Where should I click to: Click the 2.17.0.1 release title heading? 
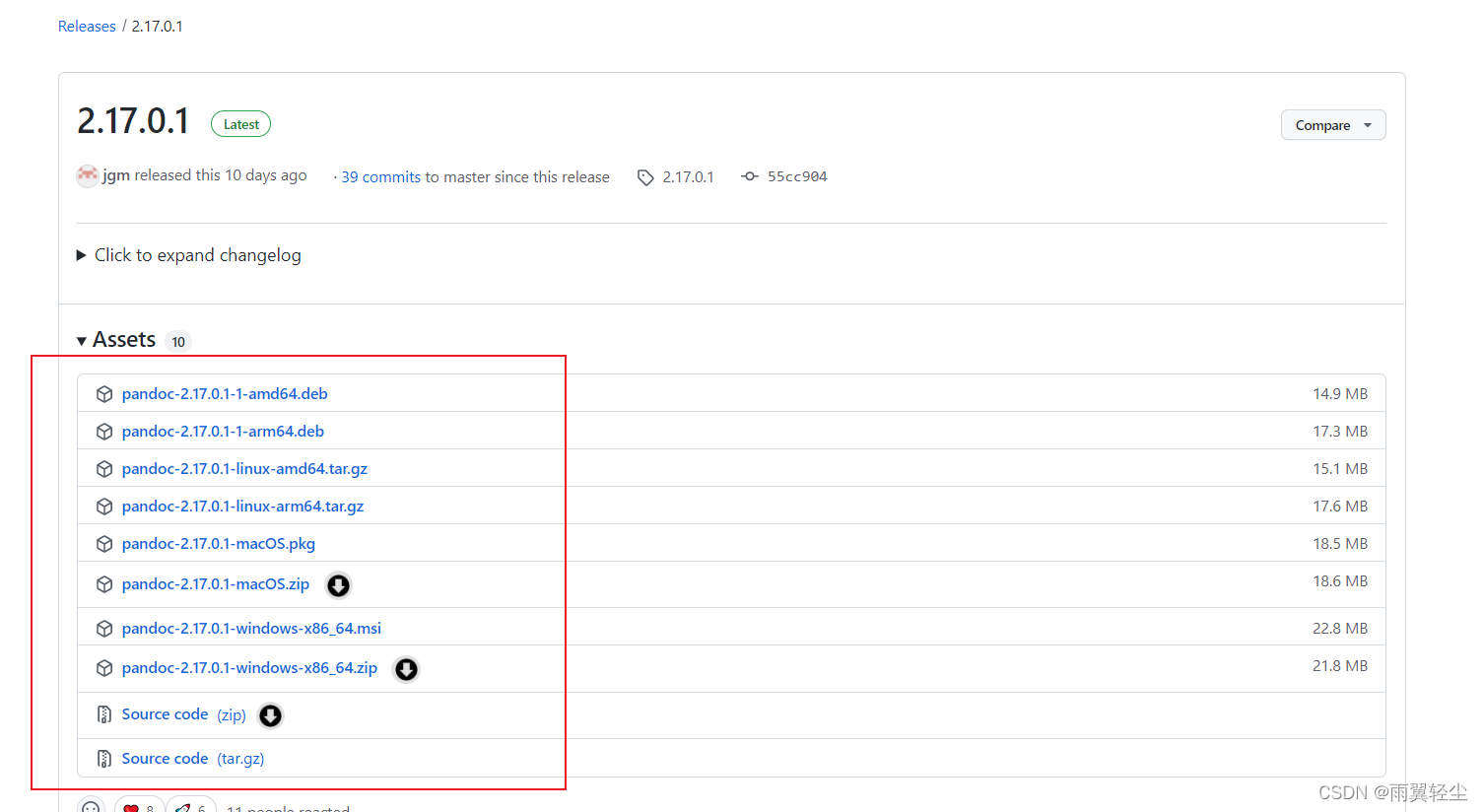coord(133,121)
